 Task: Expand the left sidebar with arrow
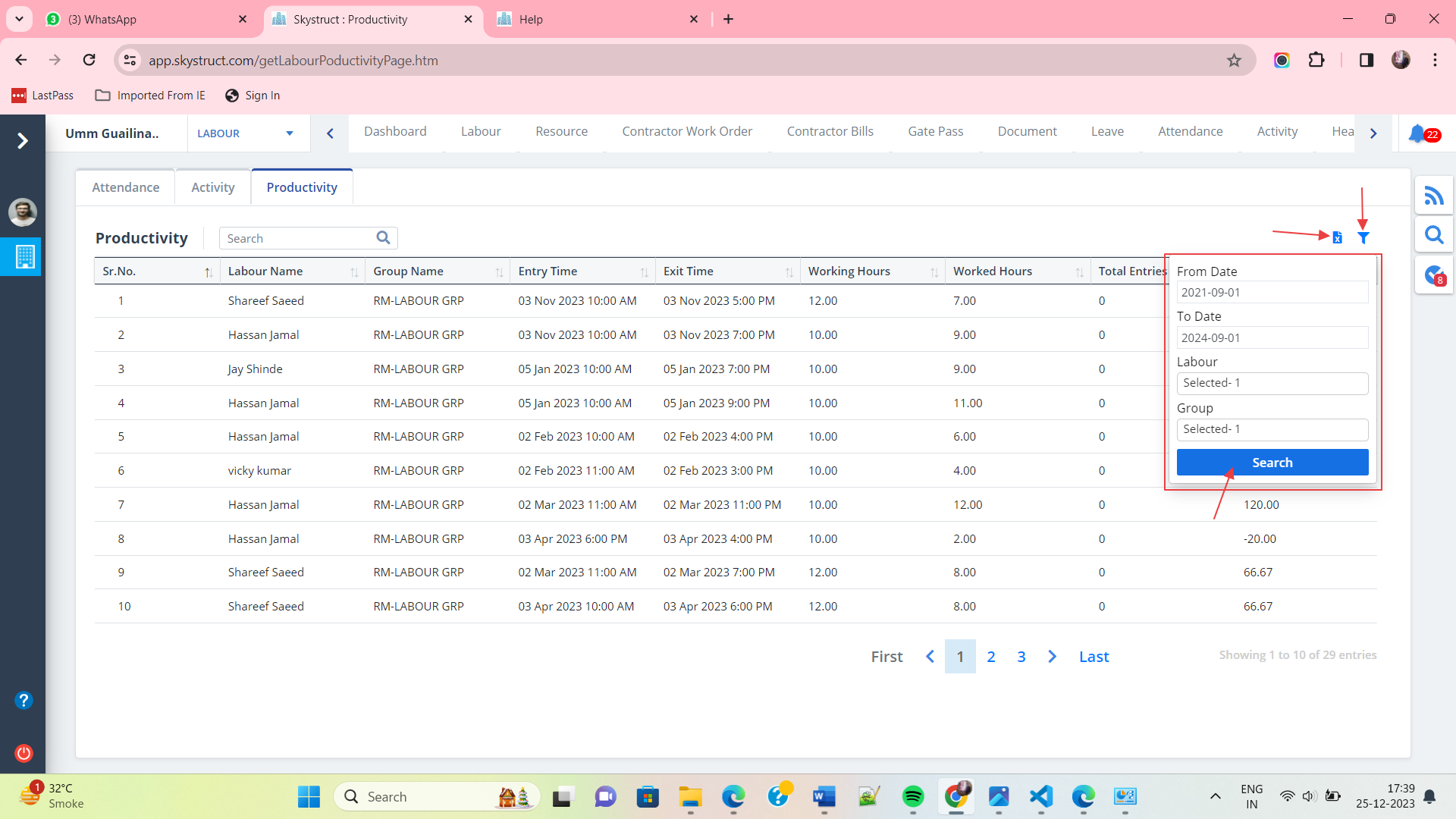pos(23,140)
